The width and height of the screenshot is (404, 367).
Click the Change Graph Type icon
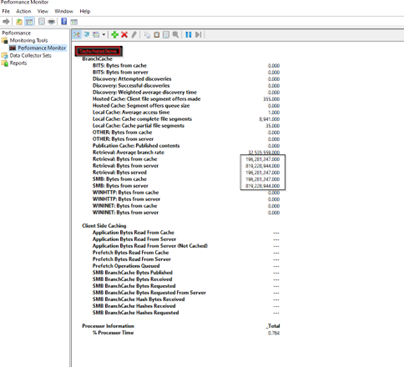point(96,34)
